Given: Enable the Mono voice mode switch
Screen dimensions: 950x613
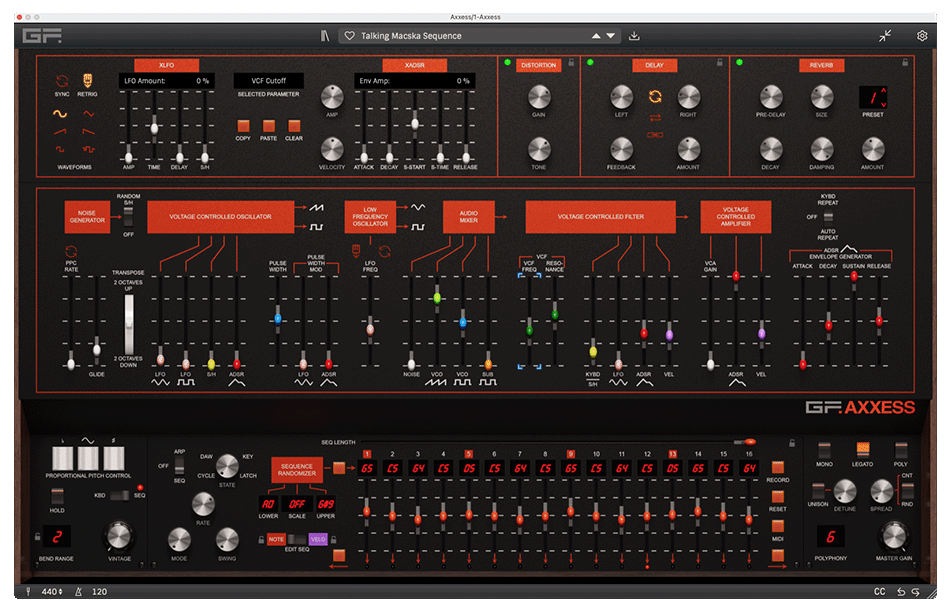Looking at the screenshot, I should (824, 451).
